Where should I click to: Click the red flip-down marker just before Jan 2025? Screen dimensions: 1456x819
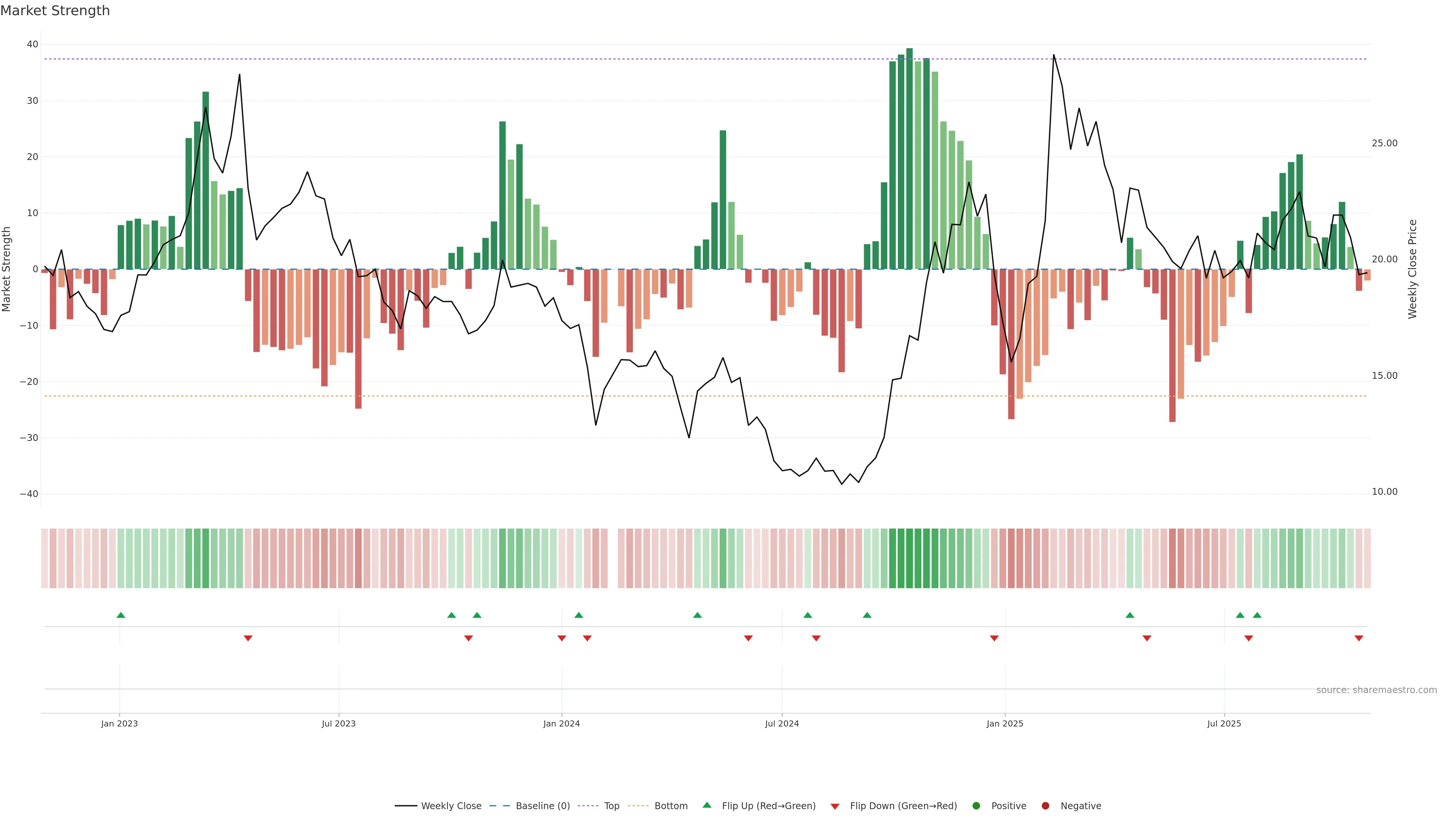coord(994,638)
